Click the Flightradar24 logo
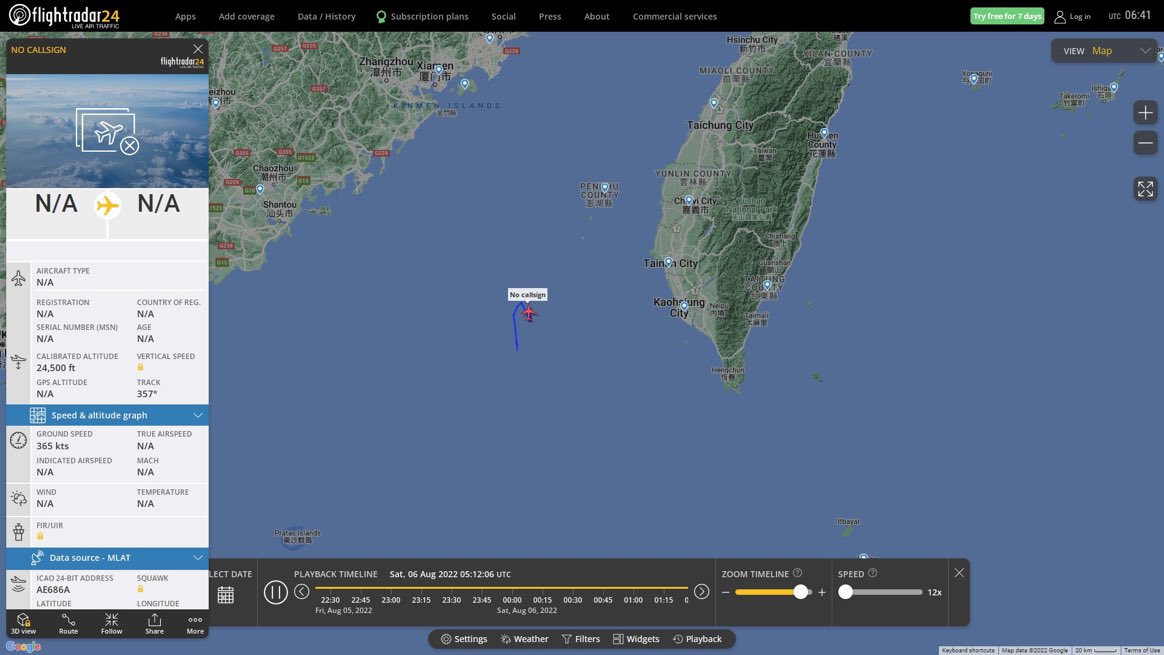The image size is (1164, 655). coord(64,16)
